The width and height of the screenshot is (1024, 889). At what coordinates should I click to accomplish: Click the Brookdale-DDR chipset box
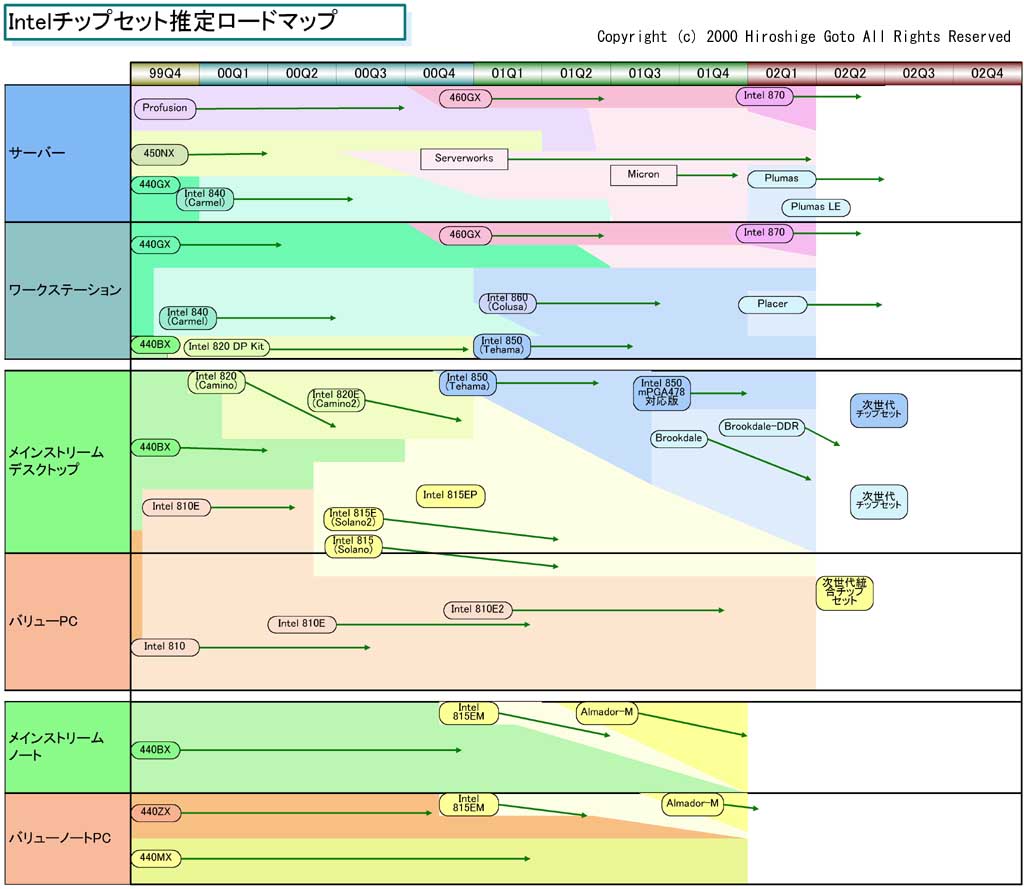(x=762, y=427)
